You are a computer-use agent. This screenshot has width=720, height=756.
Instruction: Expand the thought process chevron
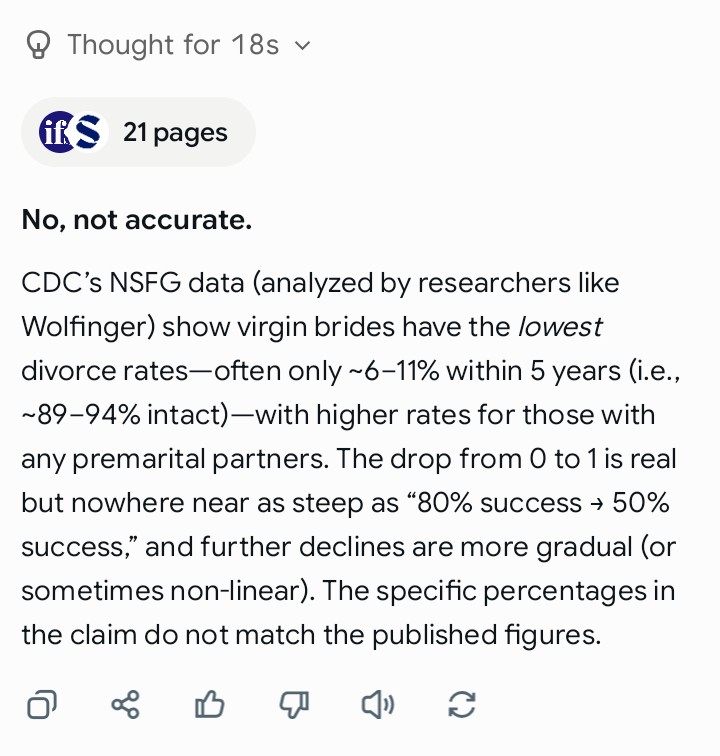pos(302,46)
